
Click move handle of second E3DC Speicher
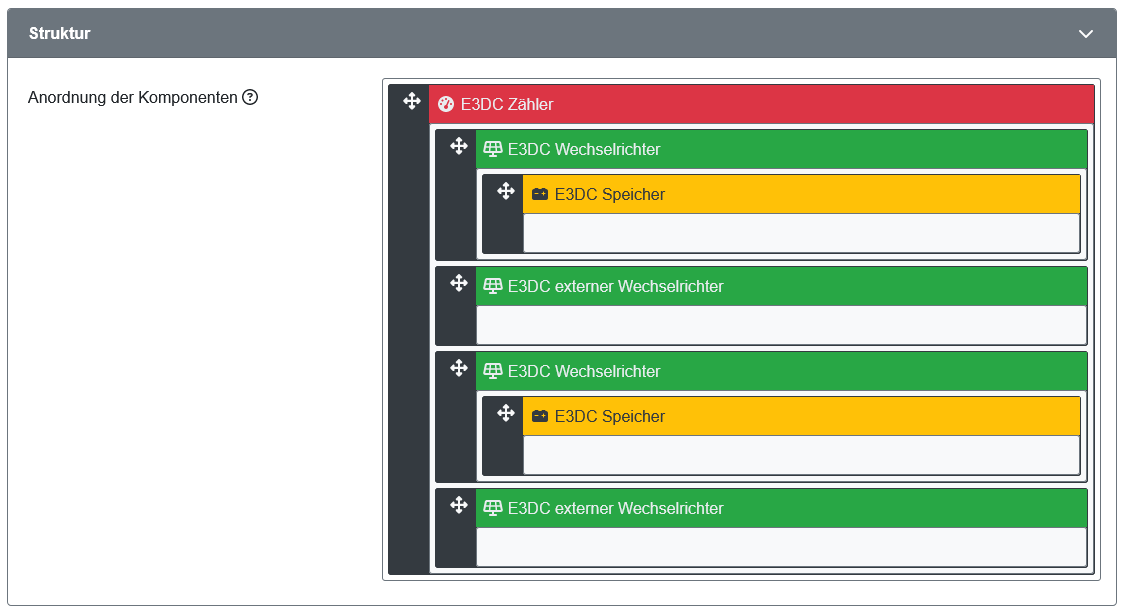tap(506, 413)
